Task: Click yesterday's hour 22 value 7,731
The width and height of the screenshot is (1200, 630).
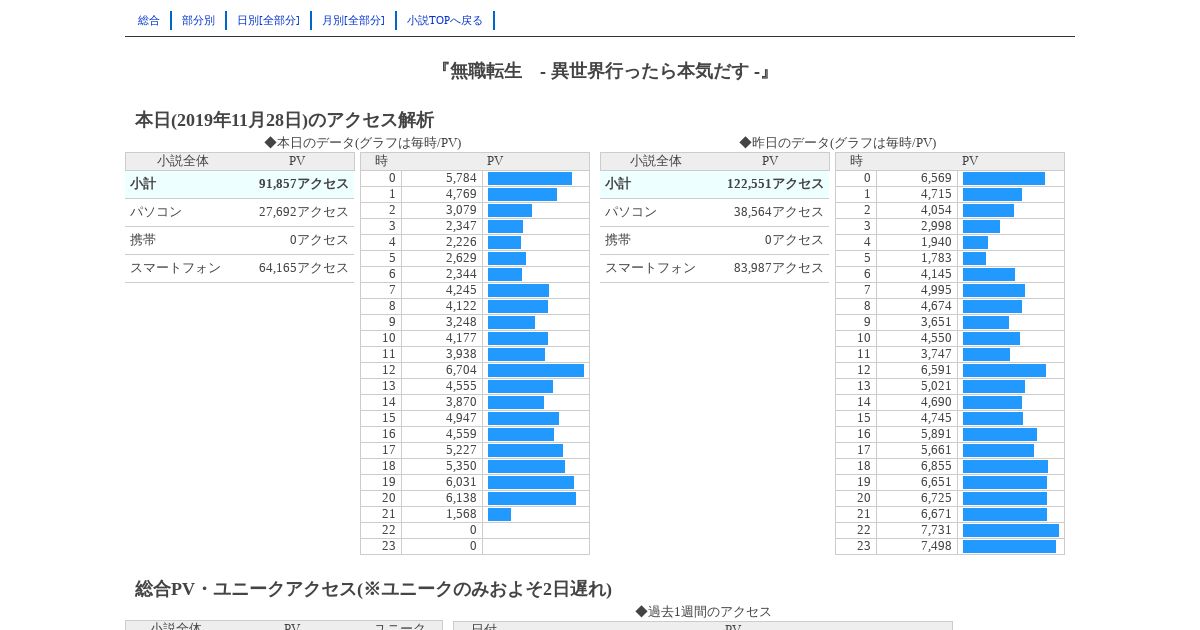Action: click(936, 530)
